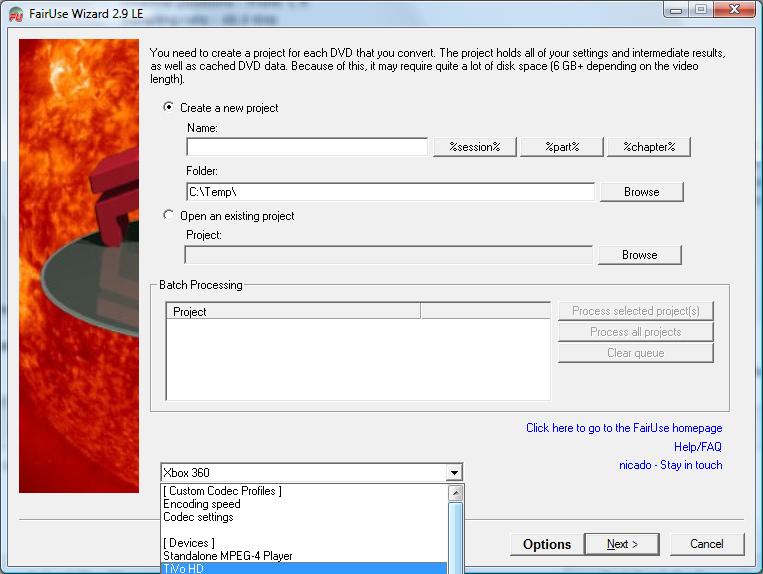The height and width of the screenshot is (574, 763).
Task: Choose Standalone MPEG-4 Player from list
Action: coord(304,556)
